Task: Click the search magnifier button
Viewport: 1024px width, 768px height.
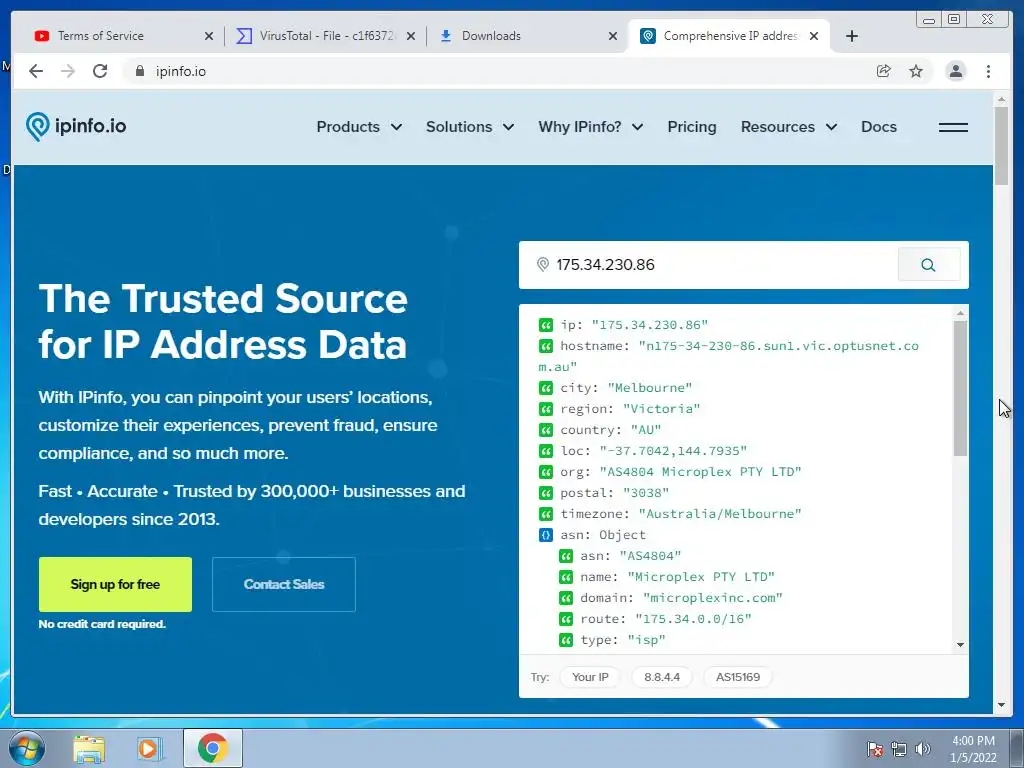Action: [x=928, y=264]
